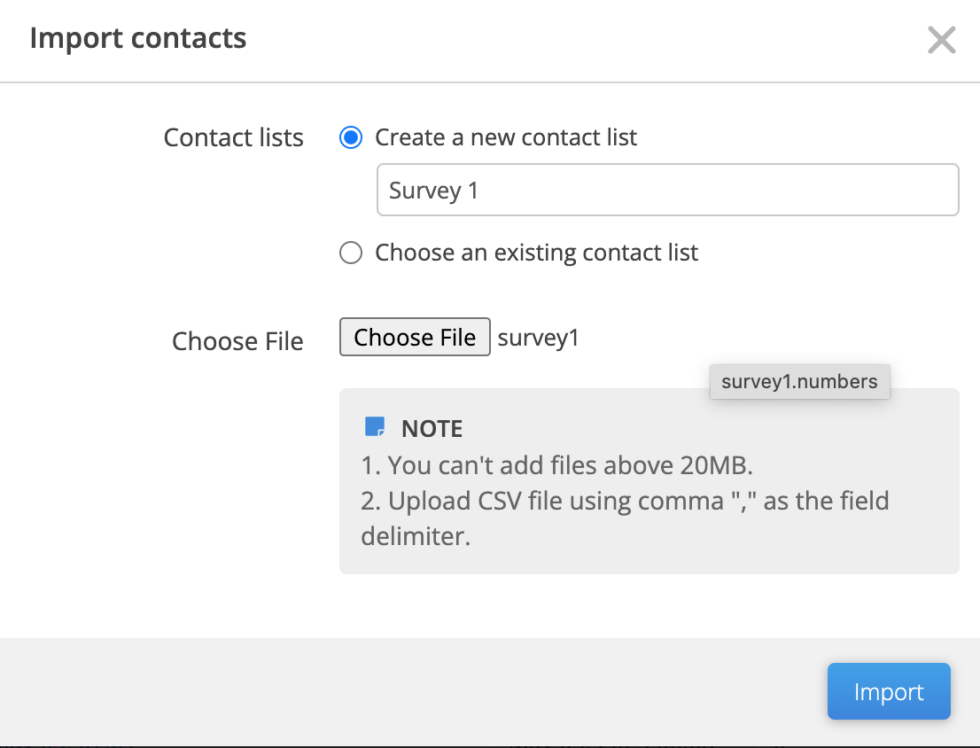The width and height of the screenshot is (980, 748).
Task: Click the 20MB file limit note line
Action: (557, 466)
